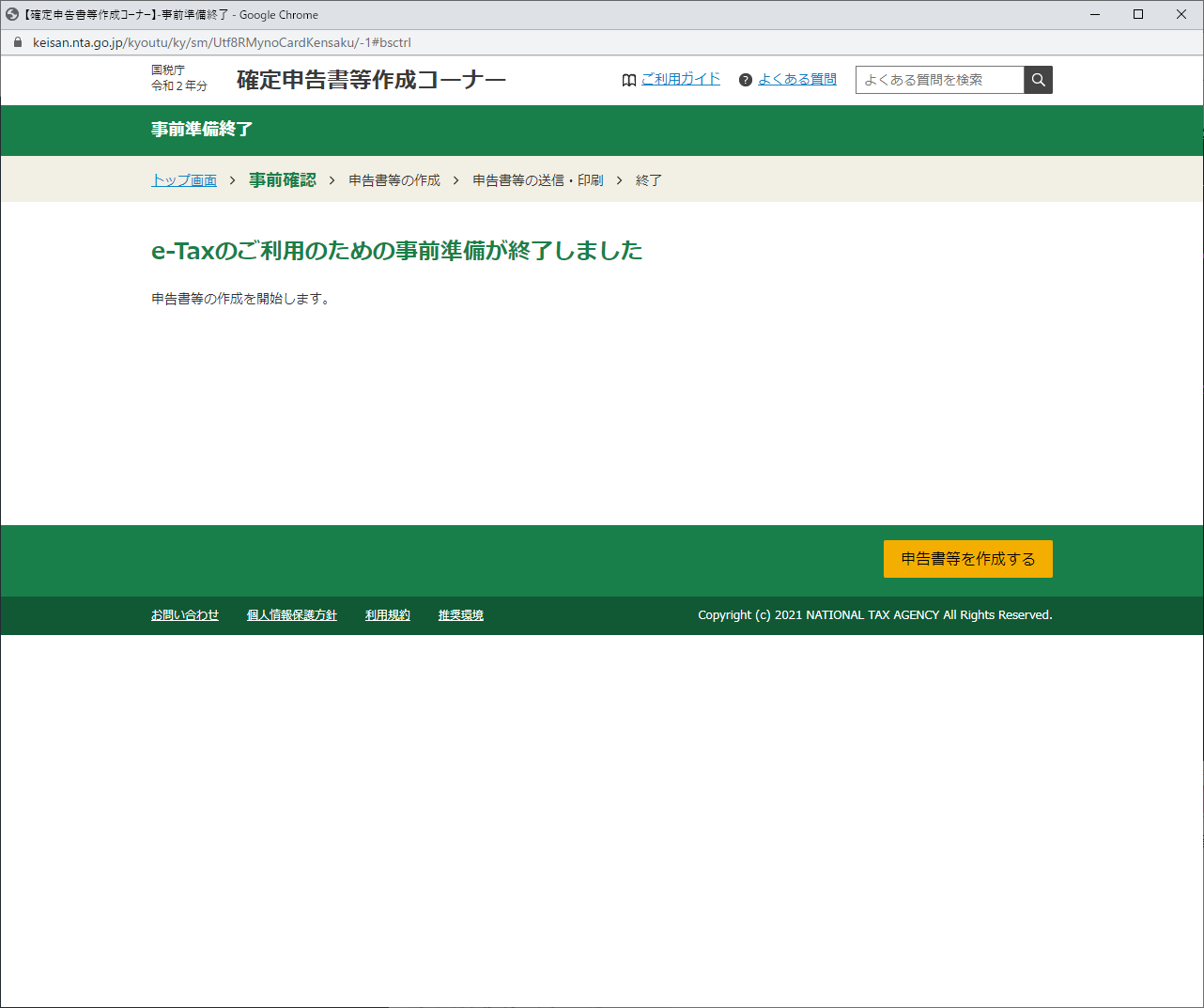Click the search magnifier icon button
Image resolution: width=1204 pixels, height=1008 pixels.
[1038, 80]
